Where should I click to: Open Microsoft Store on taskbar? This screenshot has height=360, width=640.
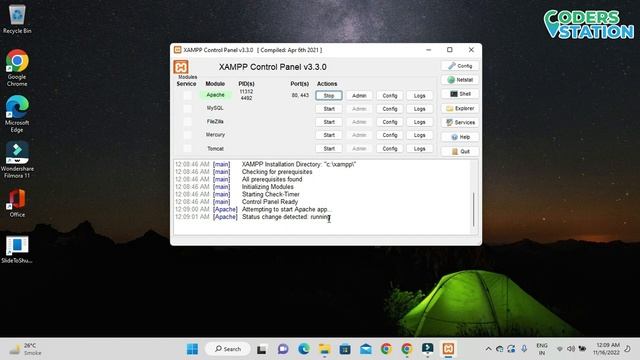click(345, 349)
